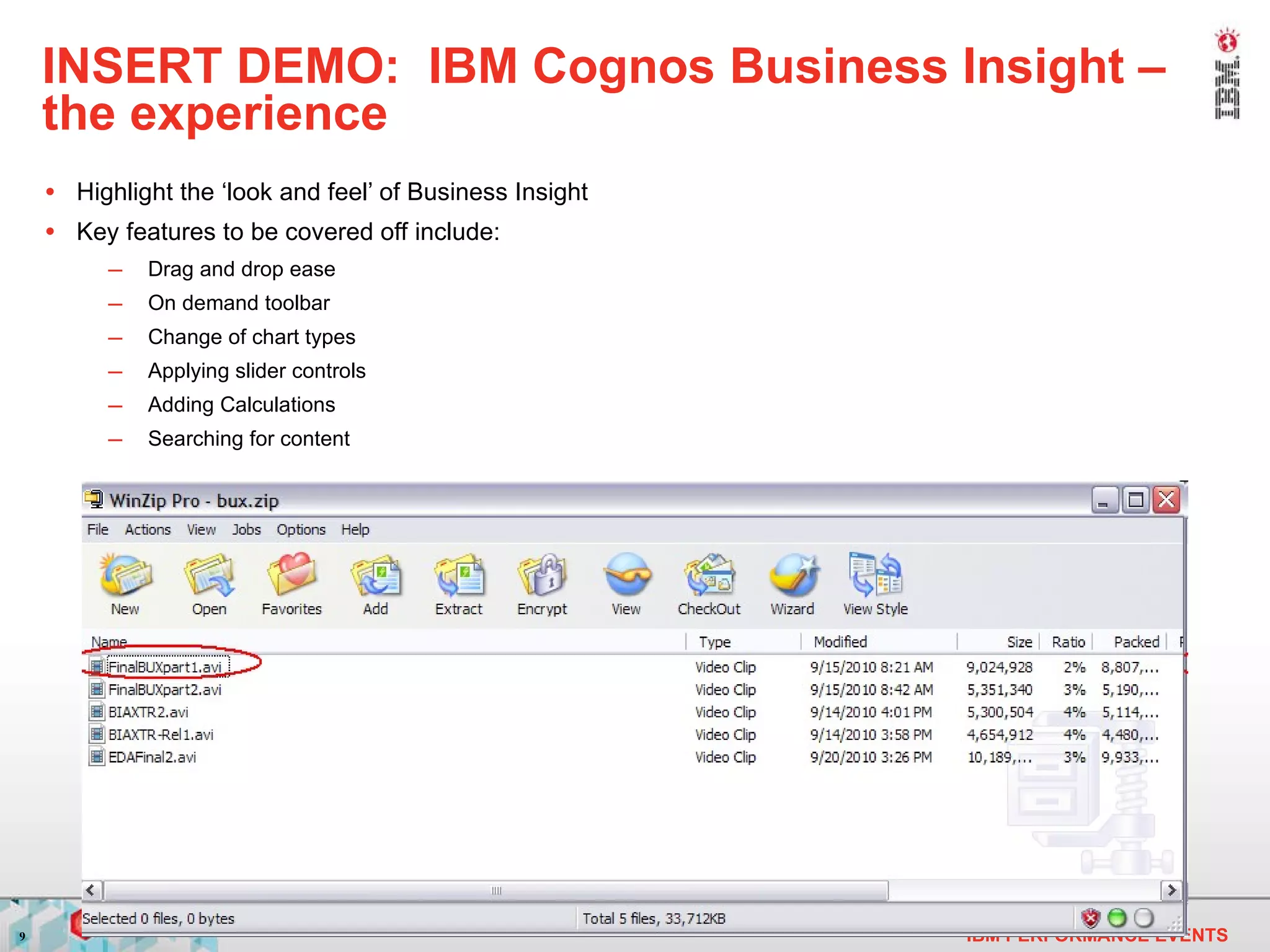Open the View menu in menu bar
The image size is (1270, 952).
[x=202, y=529]
